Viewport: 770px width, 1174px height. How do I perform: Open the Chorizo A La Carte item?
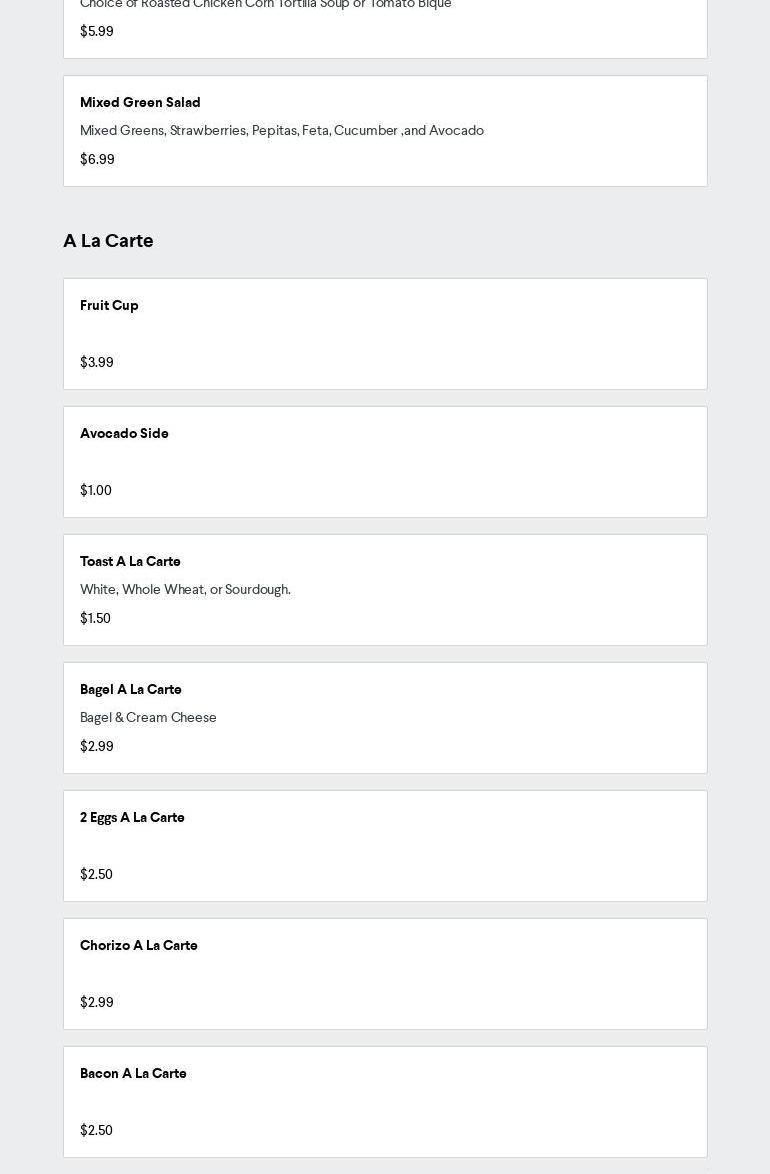point(139,945)
